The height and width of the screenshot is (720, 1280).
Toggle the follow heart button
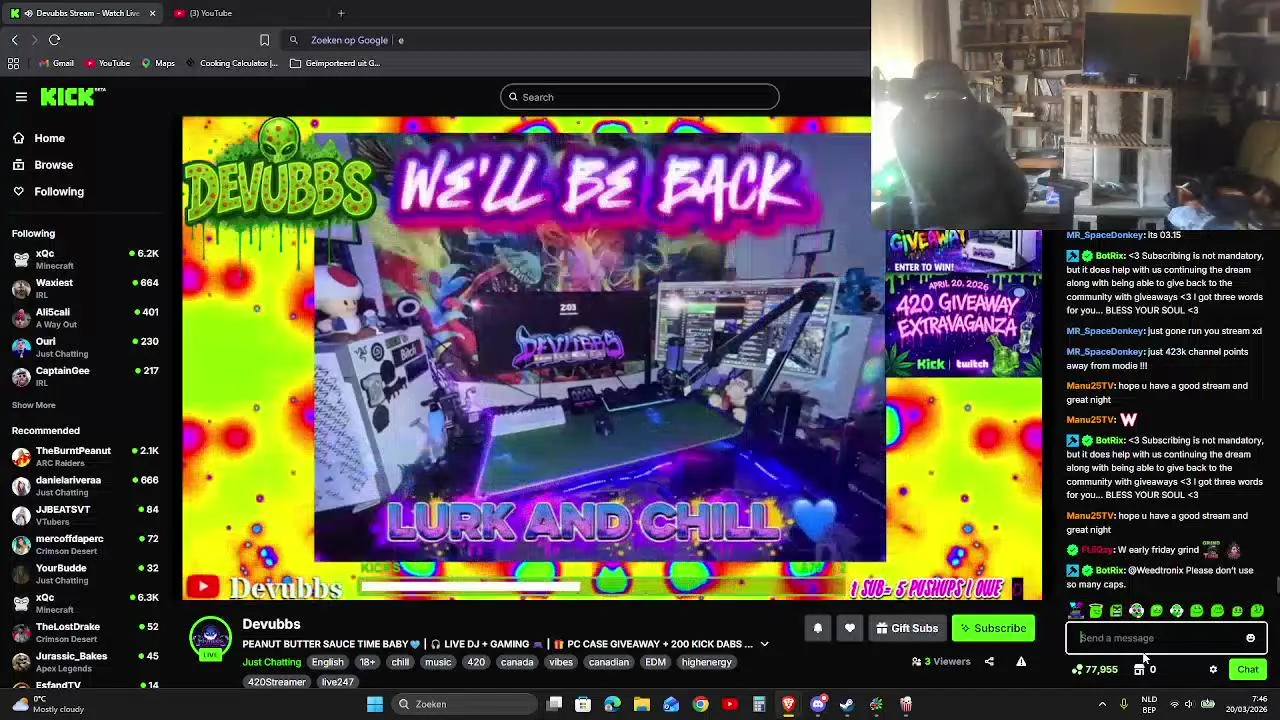850,629
